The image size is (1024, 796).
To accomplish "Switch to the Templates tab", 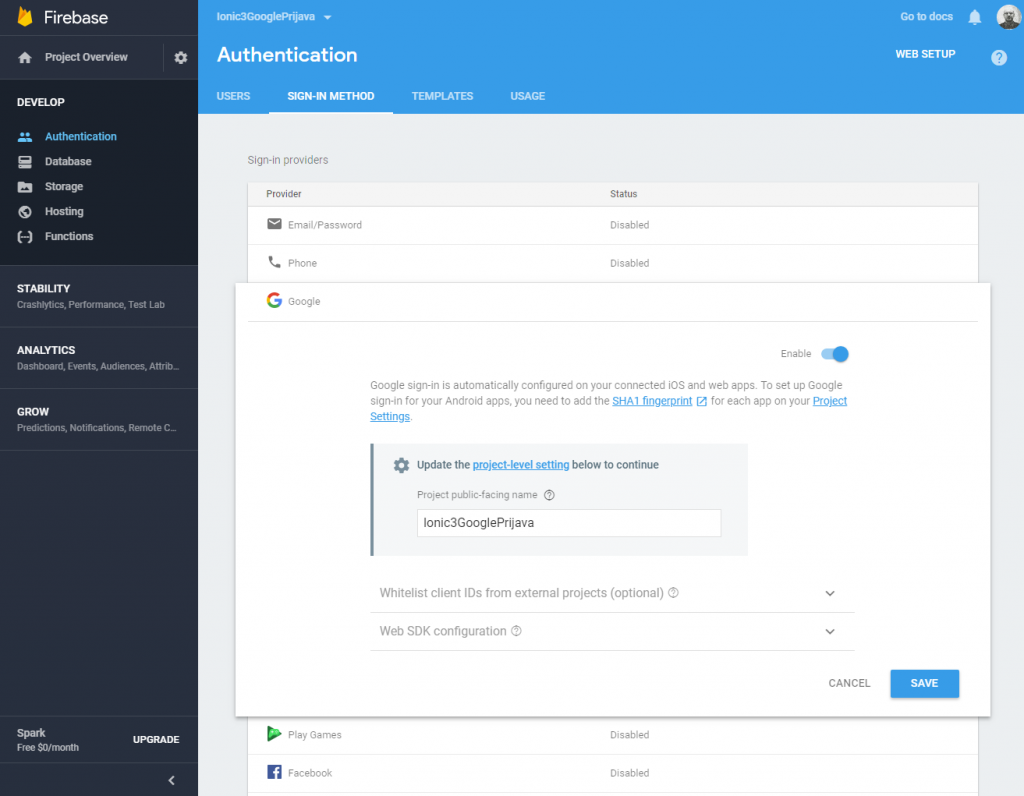I will click(x=442, y=96).
